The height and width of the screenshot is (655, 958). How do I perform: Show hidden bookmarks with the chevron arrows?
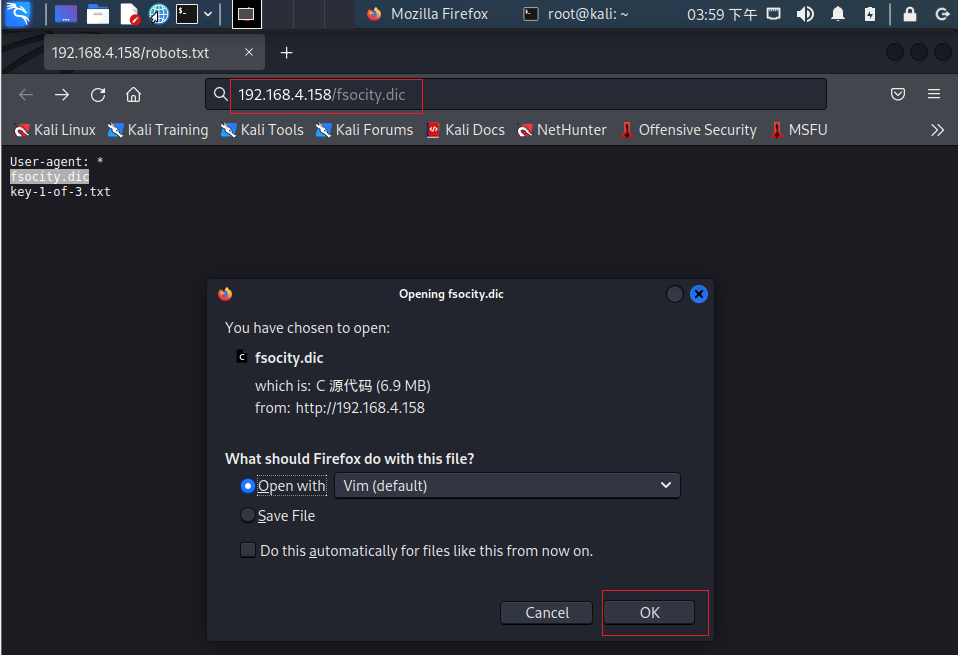point(937,129)
